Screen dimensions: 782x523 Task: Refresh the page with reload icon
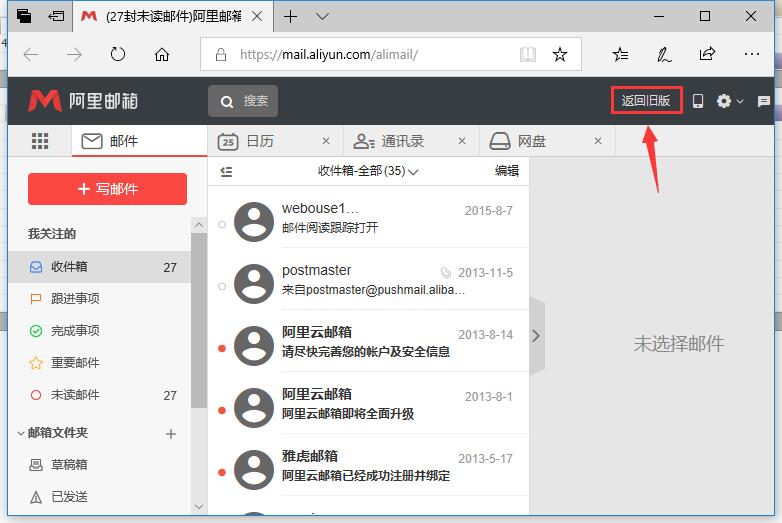[118, 54]
